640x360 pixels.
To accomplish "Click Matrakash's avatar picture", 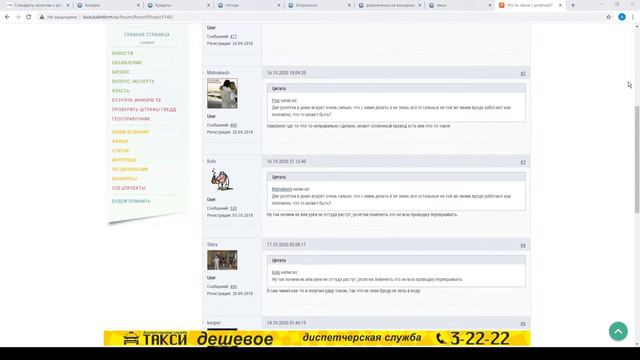I will (x=222, y=93).
